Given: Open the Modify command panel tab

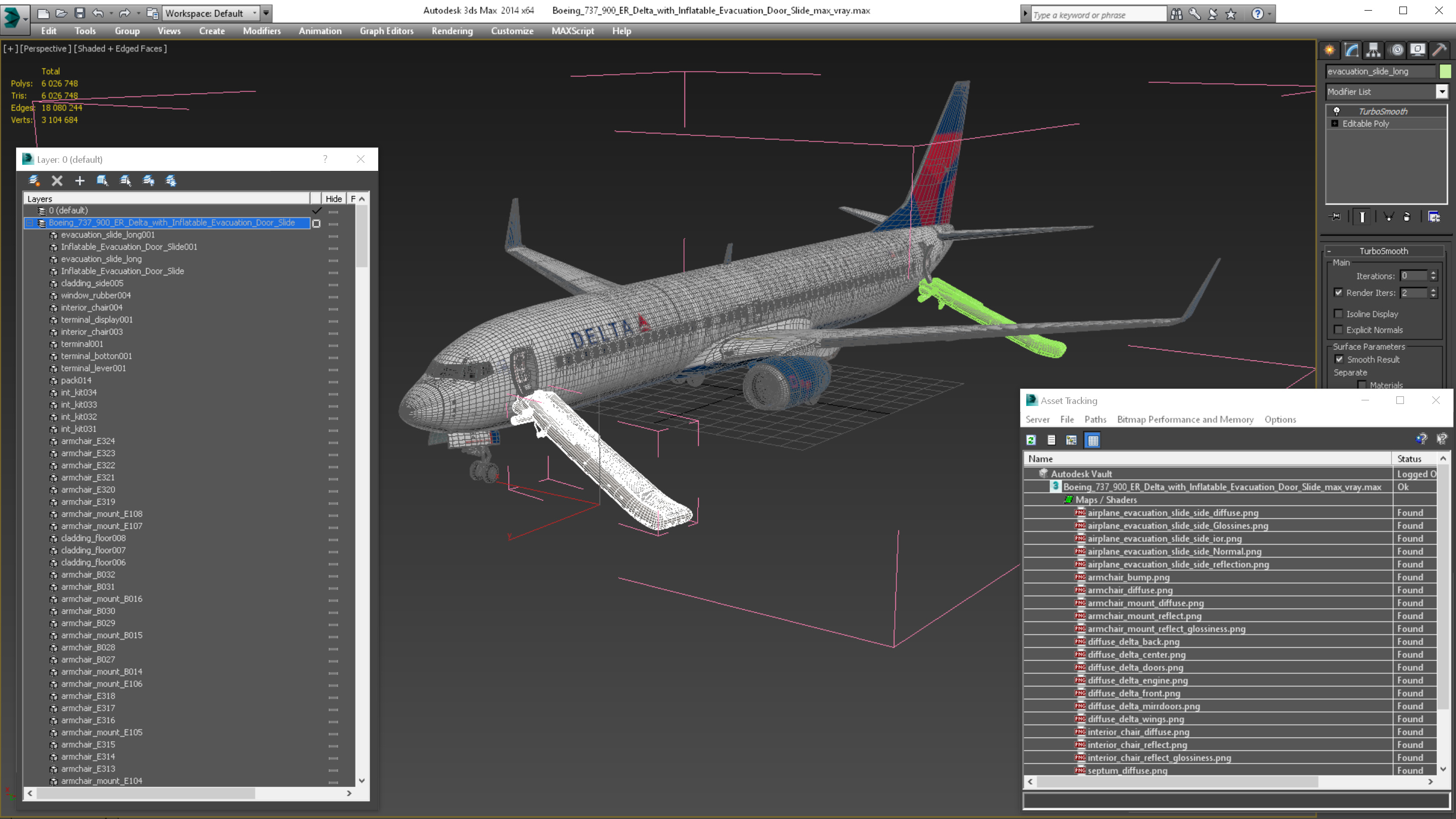Looking at the screenshot, I should coord(1351,51).
